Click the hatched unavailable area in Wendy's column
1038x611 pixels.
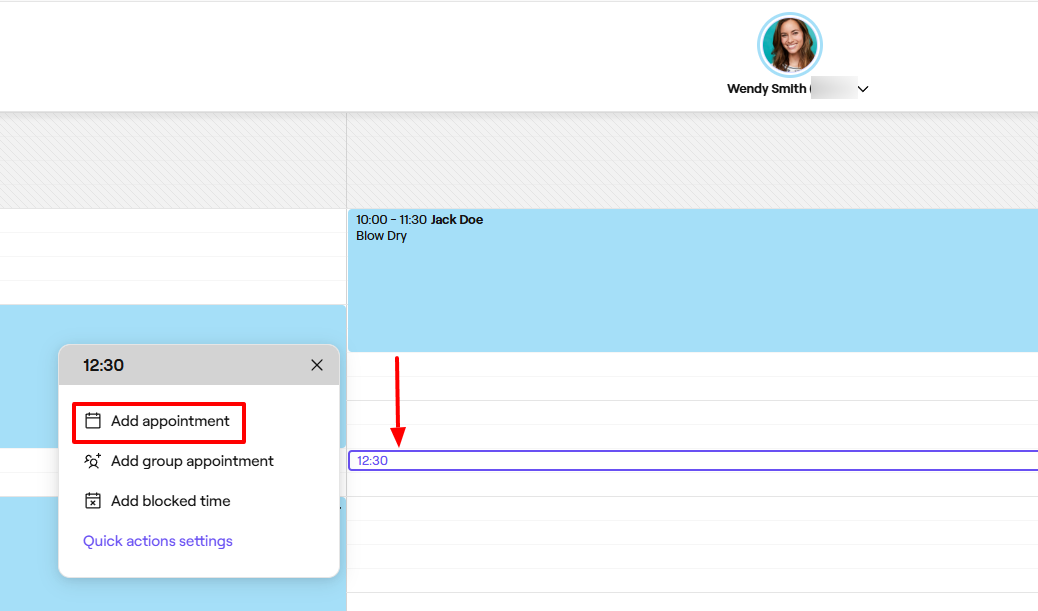(690, 160)
